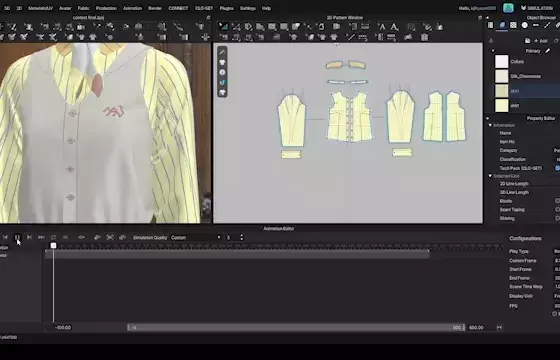Click the pen icon in the 2D side toolbar
The width and height of the screenshot is (560, 360).
222,52
